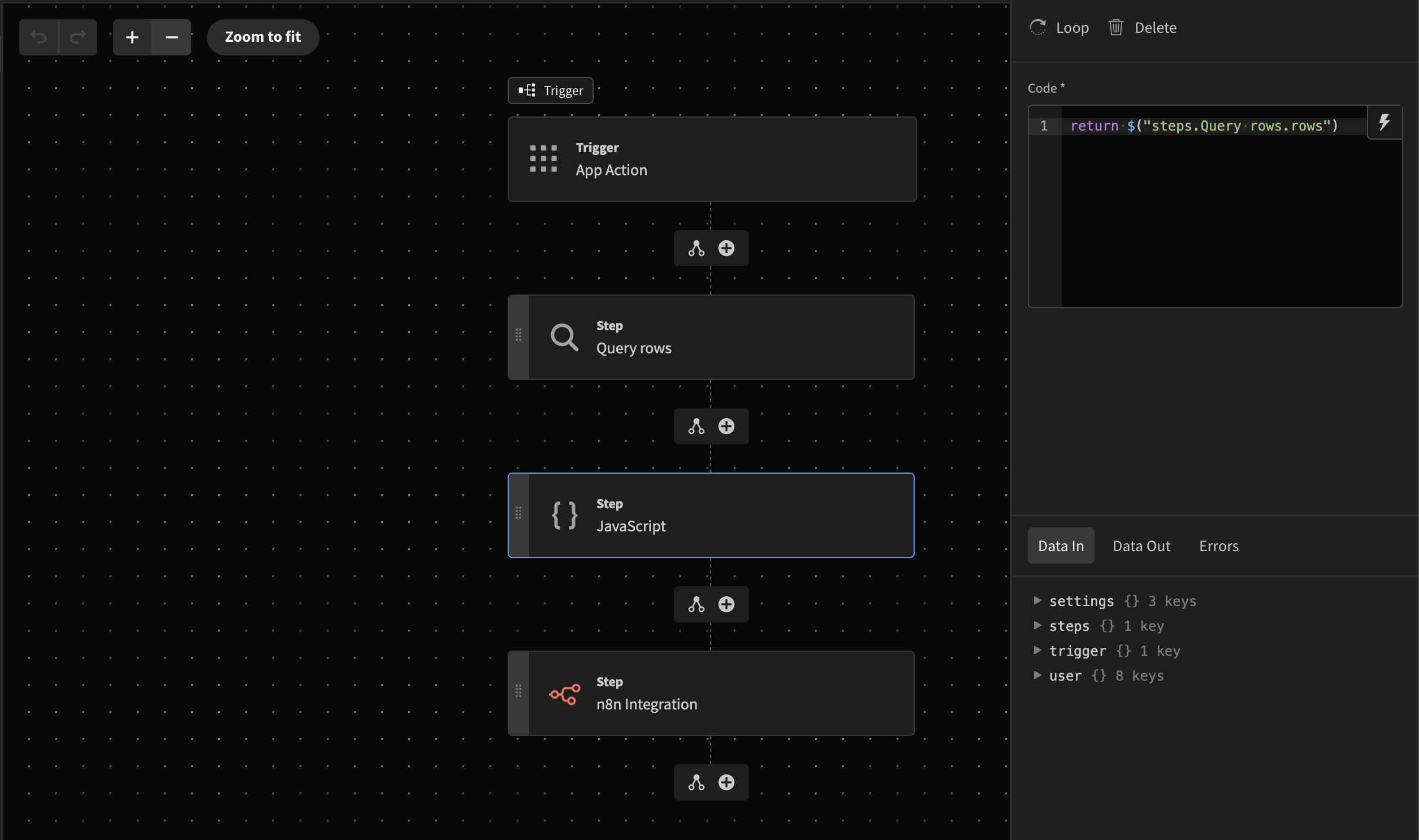The width and height of the screenshot is (1419, 840).
Task: Click the Zoom to fit button
Action: pos(263,37)
